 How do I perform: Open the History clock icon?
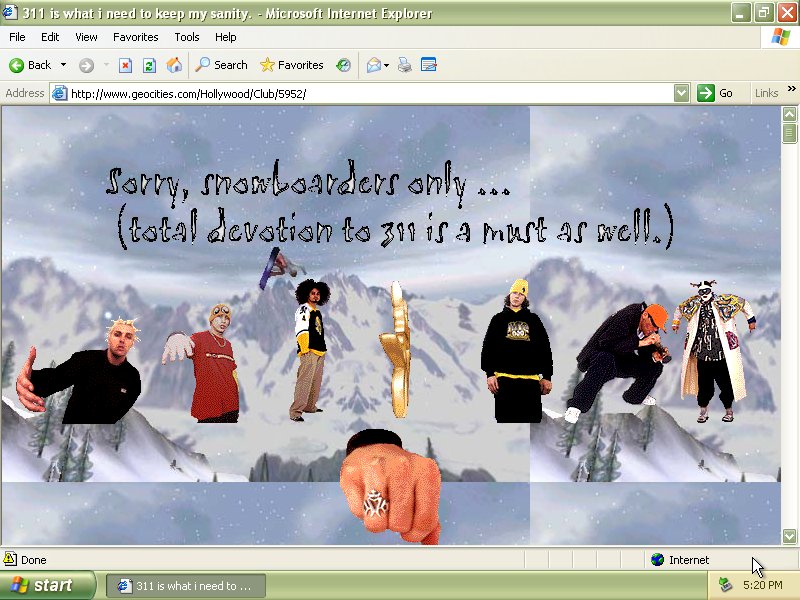[343, 65]
